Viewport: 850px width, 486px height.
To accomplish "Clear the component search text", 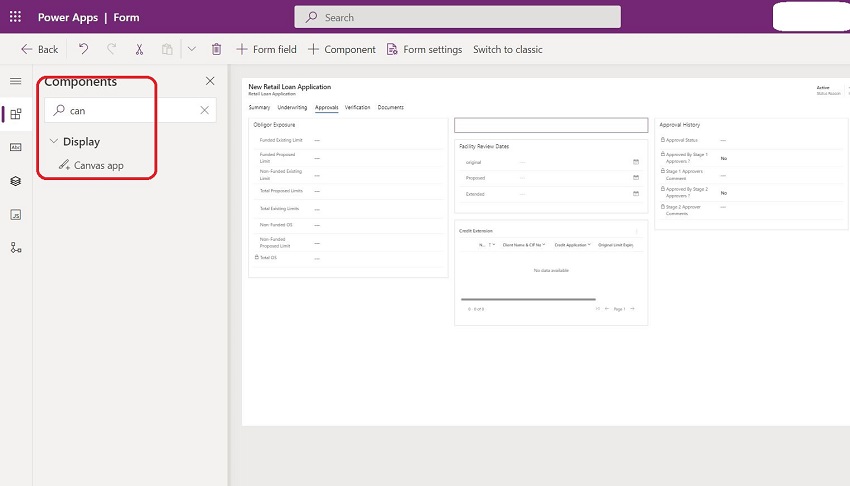I will [205, 111].
